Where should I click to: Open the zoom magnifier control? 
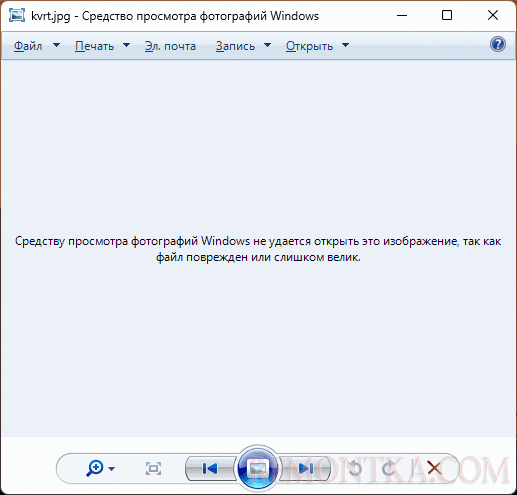pyautogui.click(x=95, y=468)
